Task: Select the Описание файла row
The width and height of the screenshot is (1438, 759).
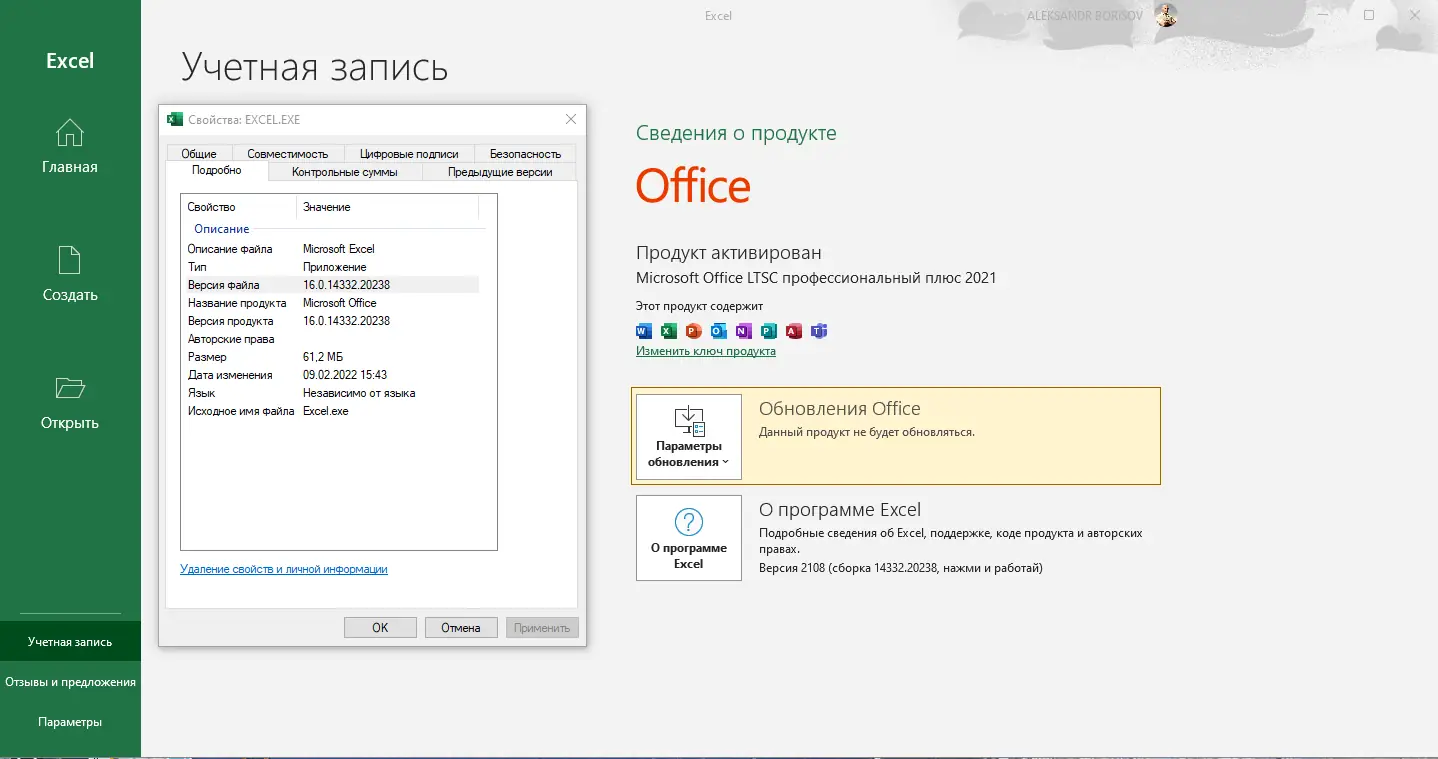Action: click(x=331, y=249)
